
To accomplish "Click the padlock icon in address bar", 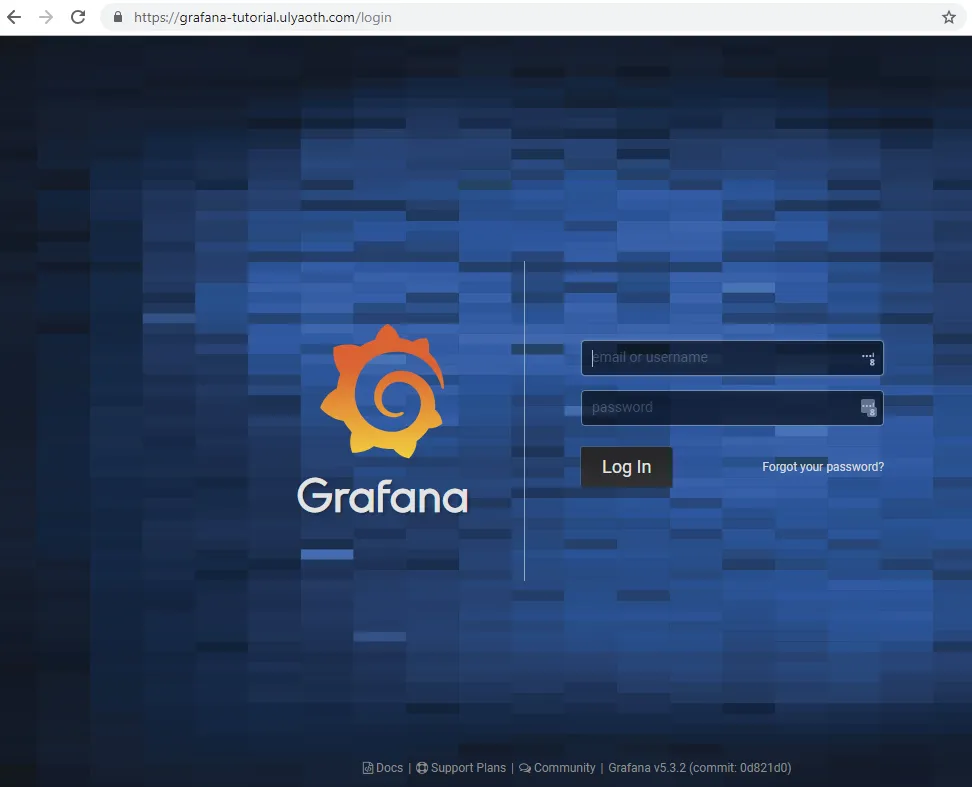I will 118,17.
